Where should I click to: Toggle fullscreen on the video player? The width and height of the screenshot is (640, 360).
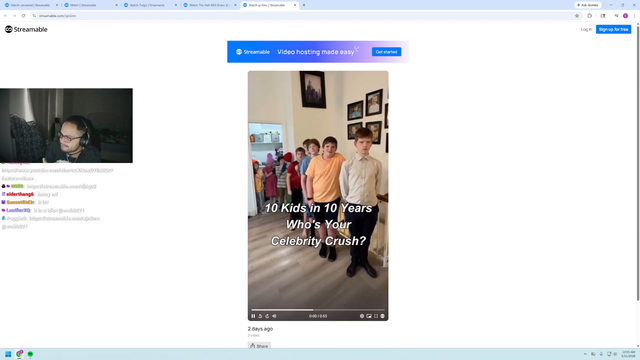[376, 316]
